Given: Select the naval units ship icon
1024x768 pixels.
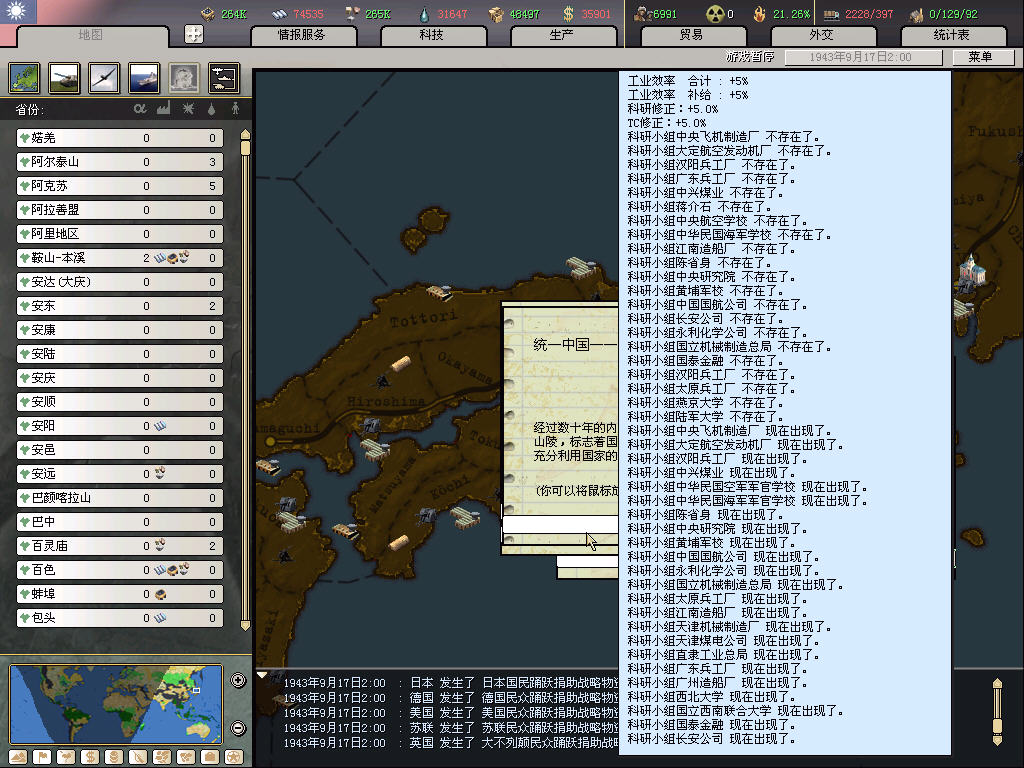Looking at the screenshot, I should [x=144, y=78].
